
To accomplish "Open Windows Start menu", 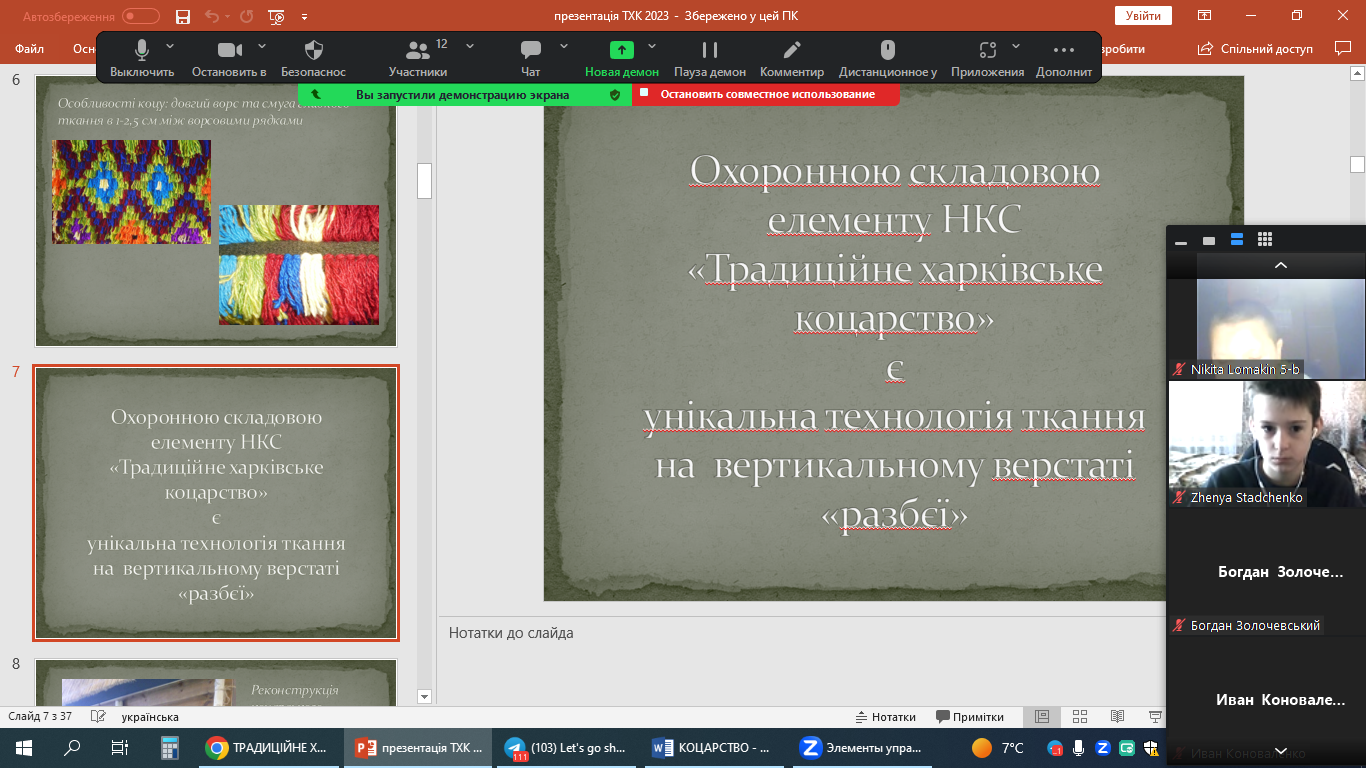I will pos(24,747).
